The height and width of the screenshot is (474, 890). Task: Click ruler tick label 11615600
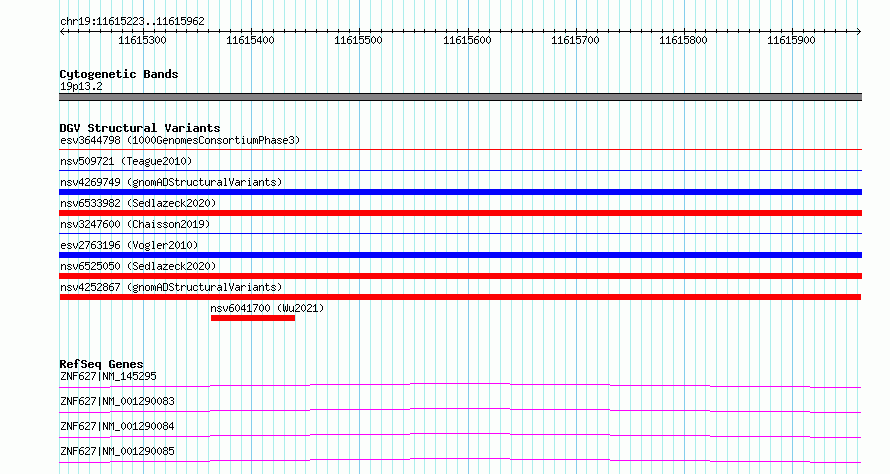coord(467,40)
